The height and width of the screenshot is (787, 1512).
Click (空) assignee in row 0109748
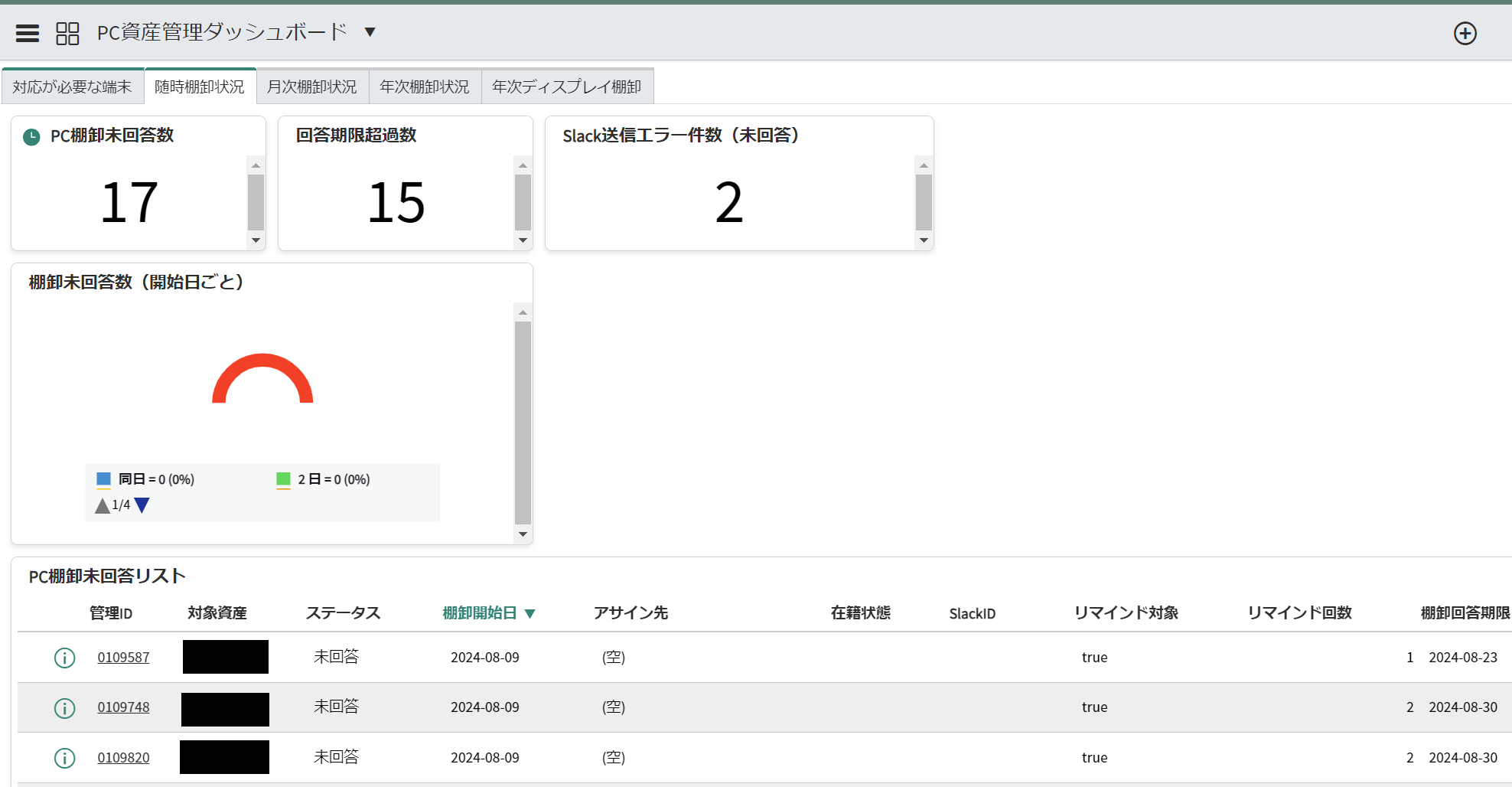coord(614,707)
